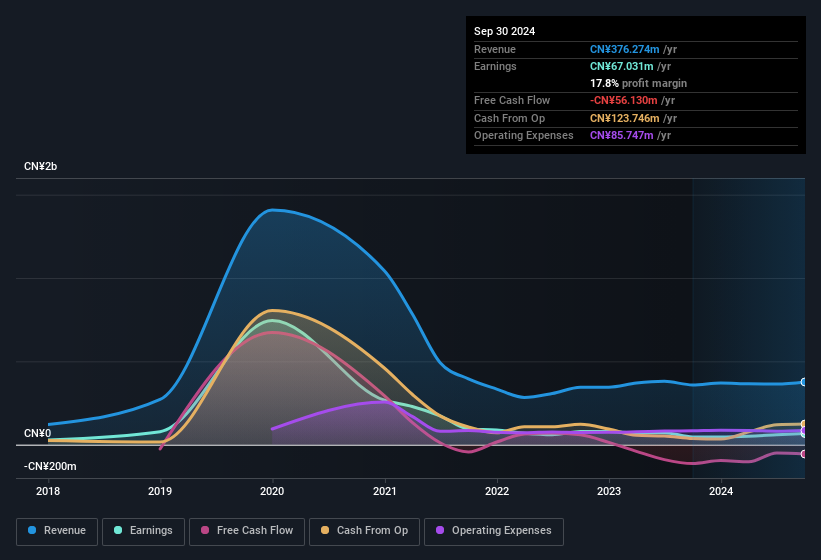Screen dimensions: 821x560
Task: Click the CN¥123.746m cash from op value
Action: (x=624, y=118)
